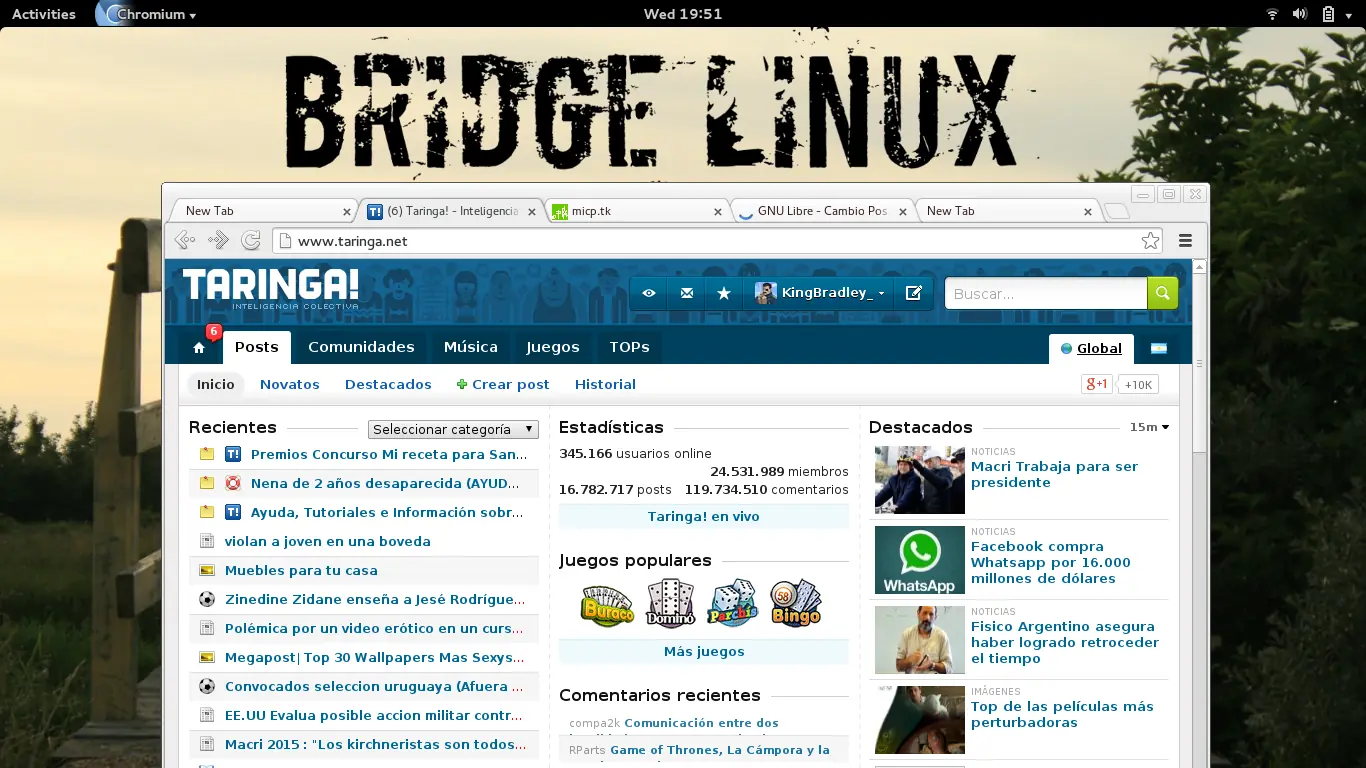Expand the KingBradley_ user menu arrow

tap(881, 294)
